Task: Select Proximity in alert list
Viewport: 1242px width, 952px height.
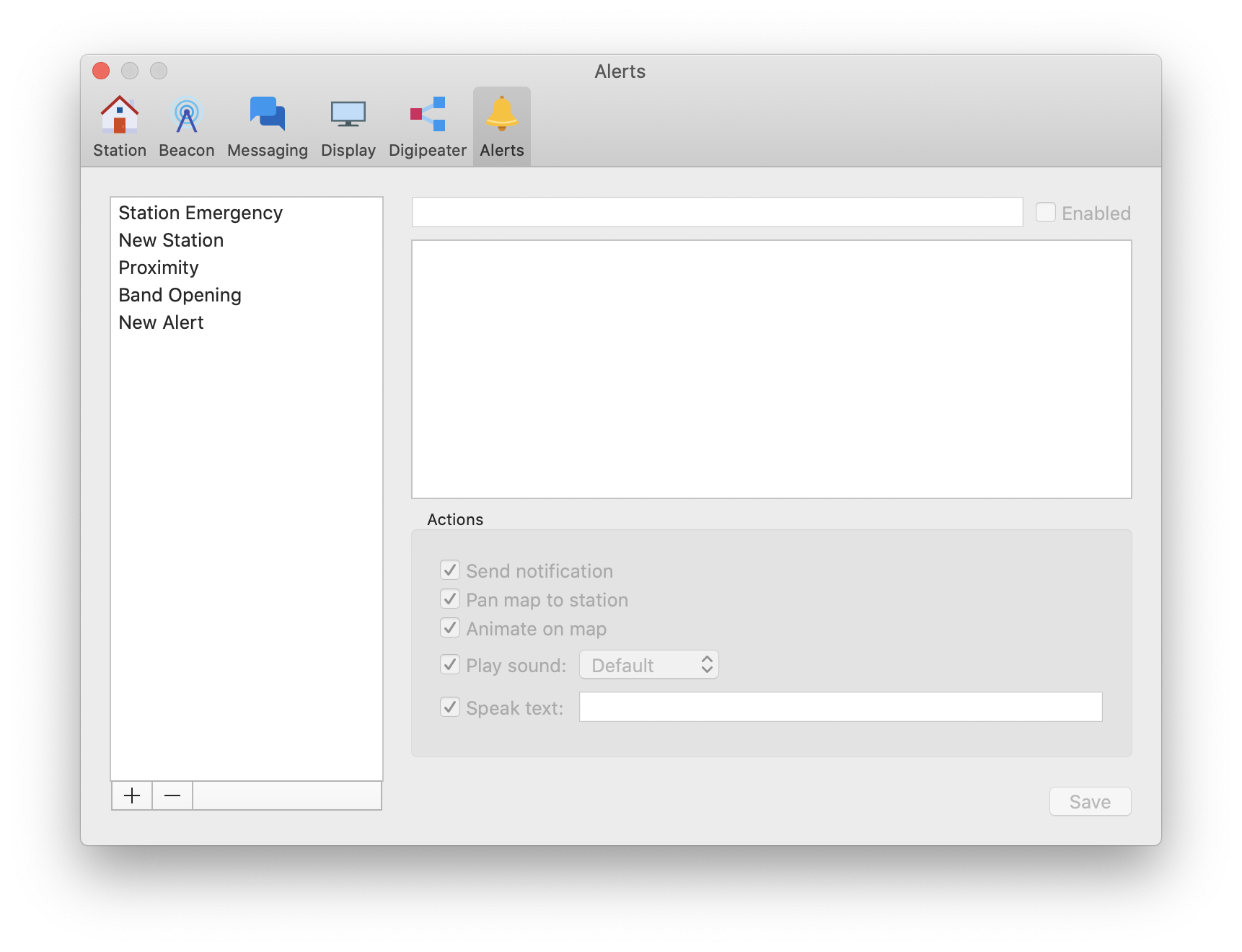Action: pyautogui.click(x=246, y=268)
